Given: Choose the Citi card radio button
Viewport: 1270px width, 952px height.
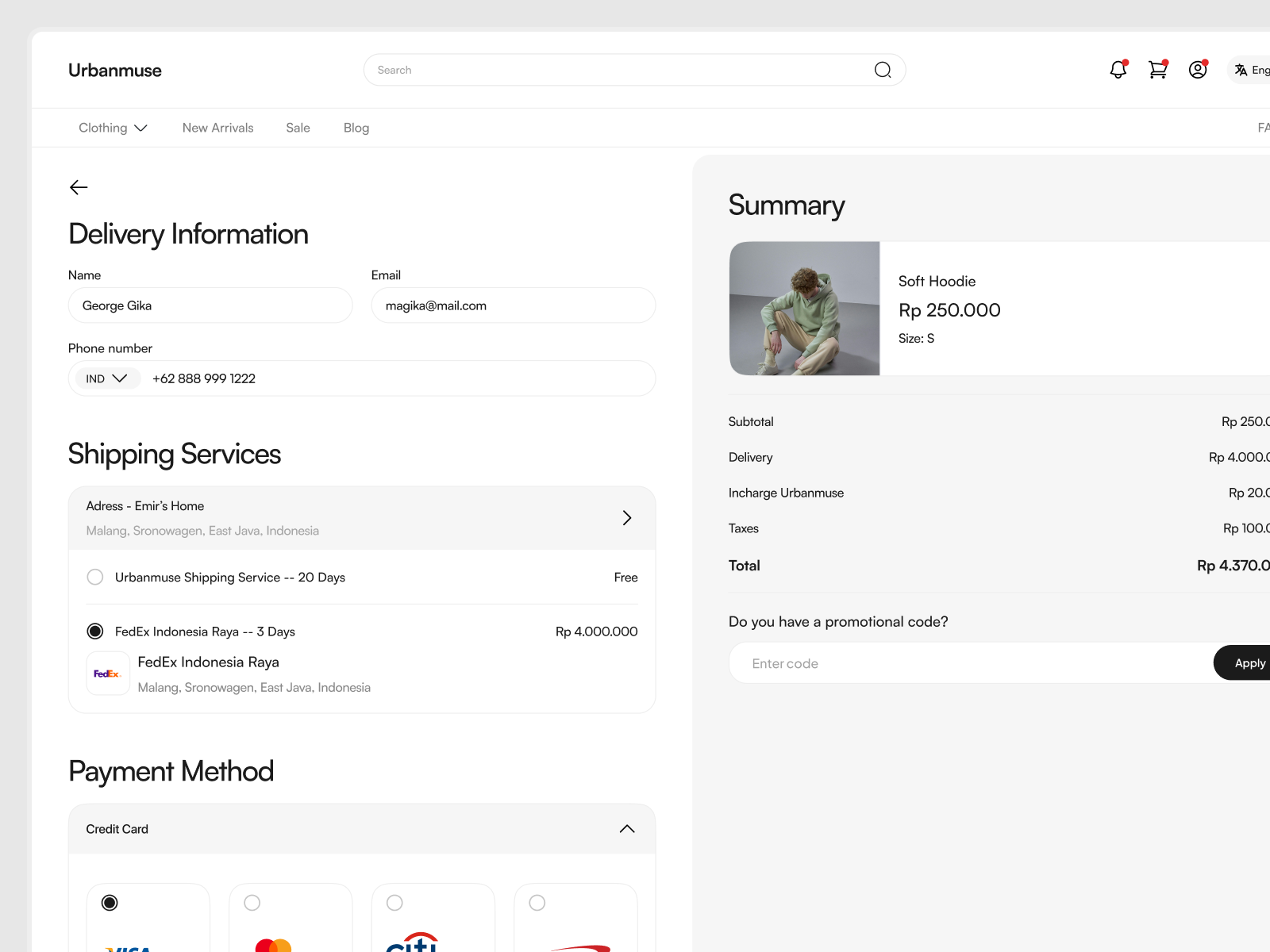Looking at the screenshot, I should [394, 903].
